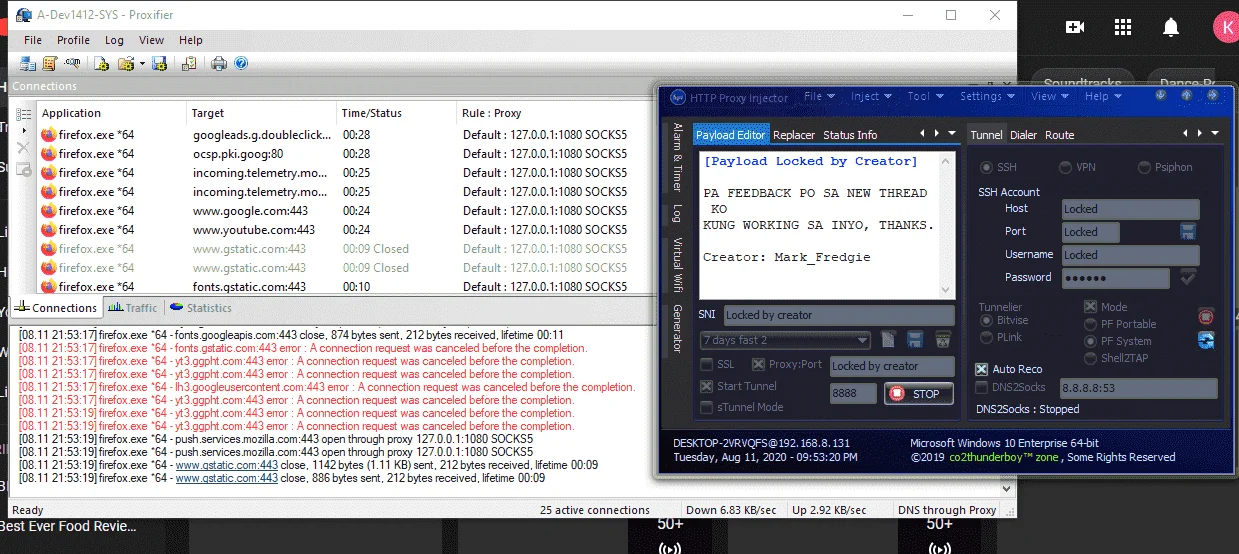Viewport: 1239px width, 554px height.
Task: Switch to the Status Info tab
Action: click(850, 135)
